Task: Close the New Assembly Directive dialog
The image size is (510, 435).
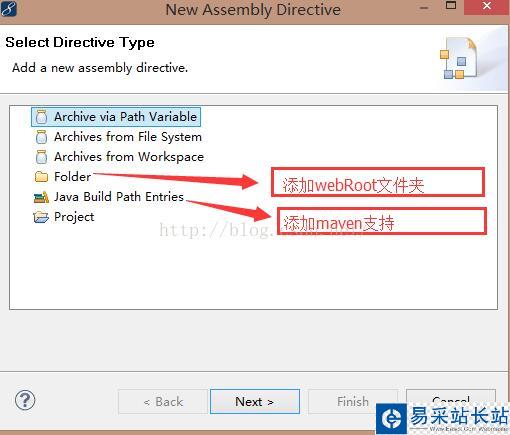Action: click(x=487, y=7)
